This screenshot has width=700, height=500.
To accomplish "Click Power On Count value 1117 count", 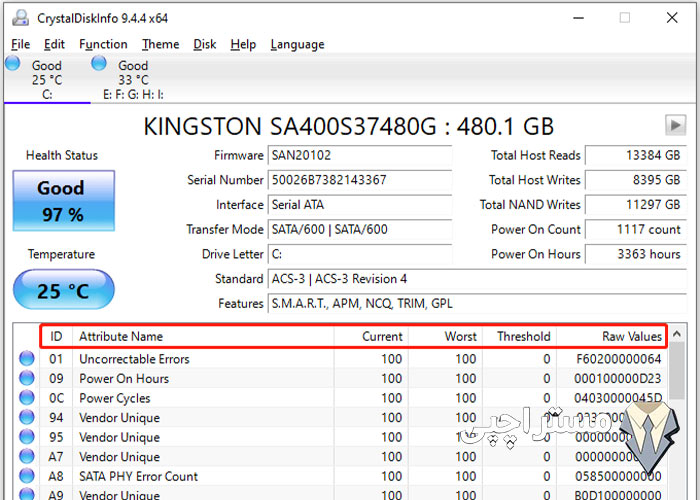I will pos(636,229).
